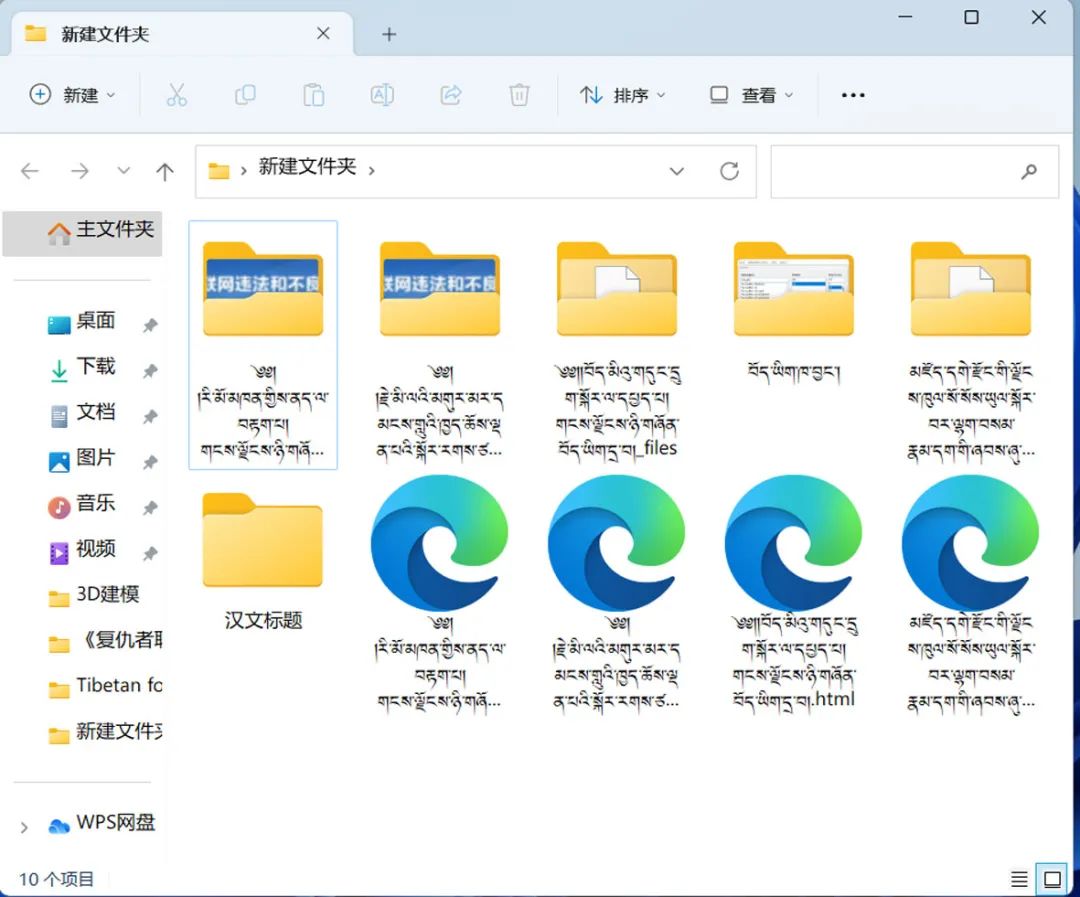The width and height of the screenshot is (1080, 897).
Task: Open the See more ellipsis menu
Action: [852, 95]
